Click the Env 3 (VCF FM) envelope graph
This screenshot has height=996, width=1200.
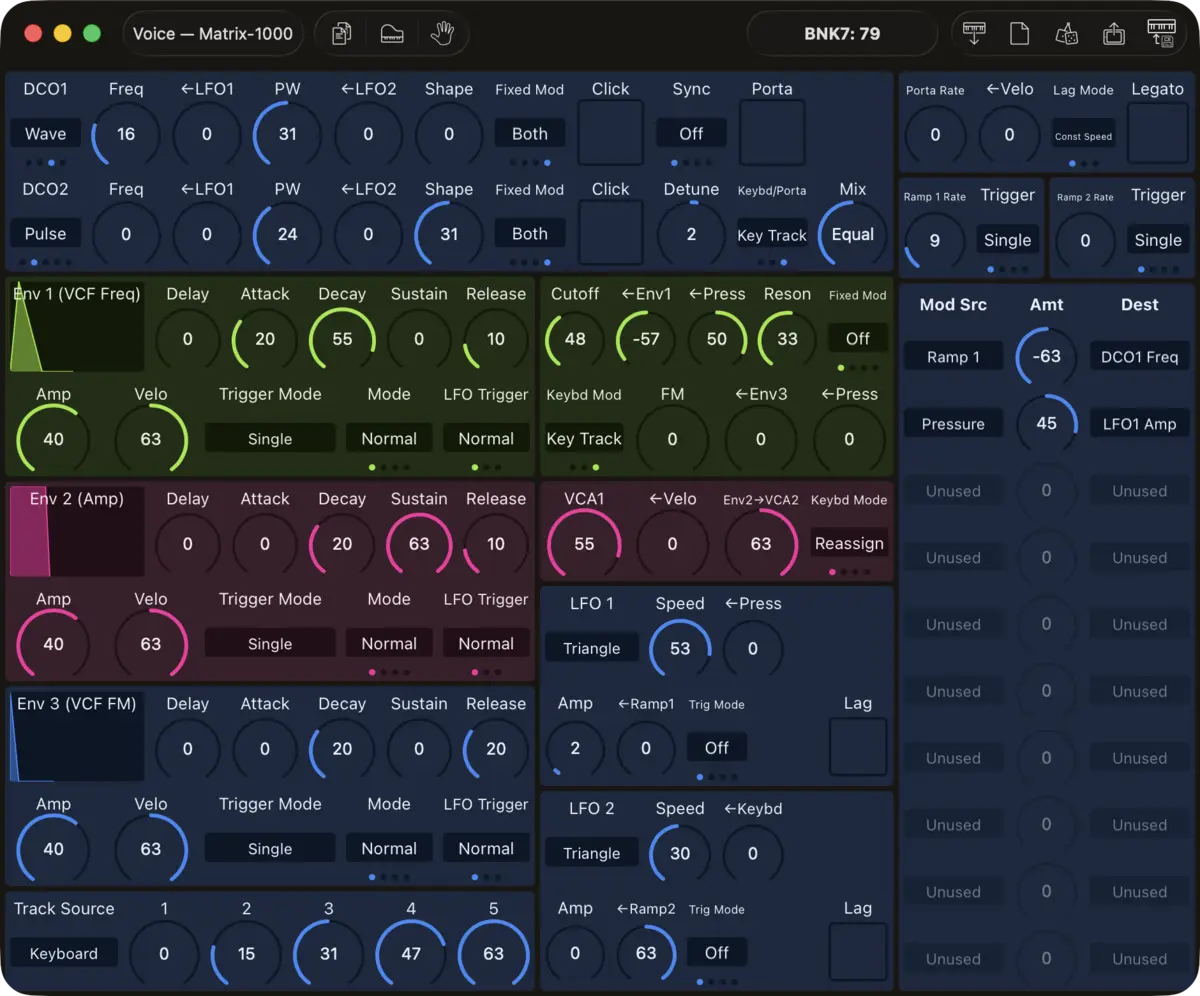pos(77,737)
